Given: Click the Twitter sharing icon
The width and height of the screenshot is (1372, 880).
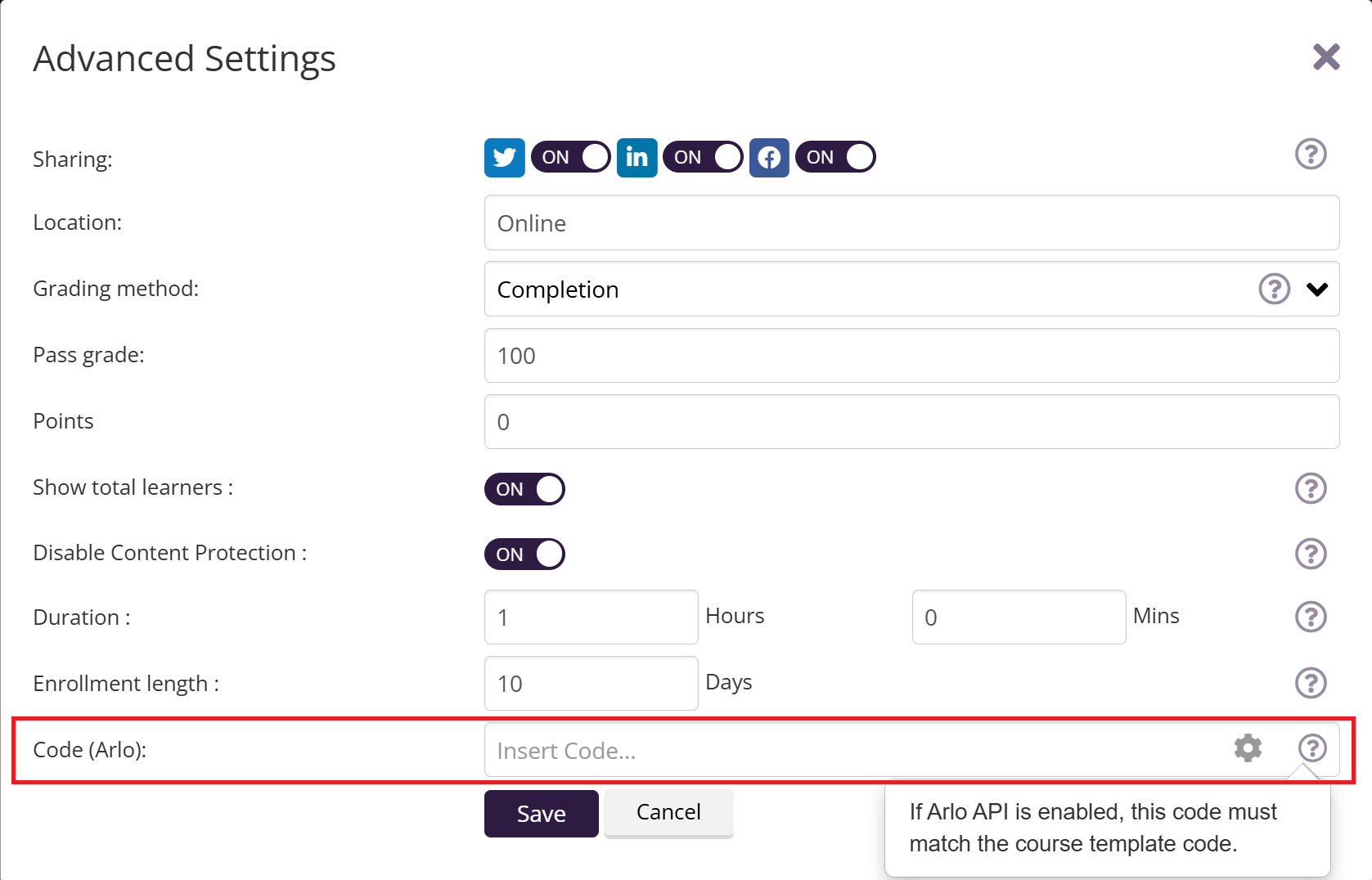Looking at the screenshot, I should [x=504, y=158].
